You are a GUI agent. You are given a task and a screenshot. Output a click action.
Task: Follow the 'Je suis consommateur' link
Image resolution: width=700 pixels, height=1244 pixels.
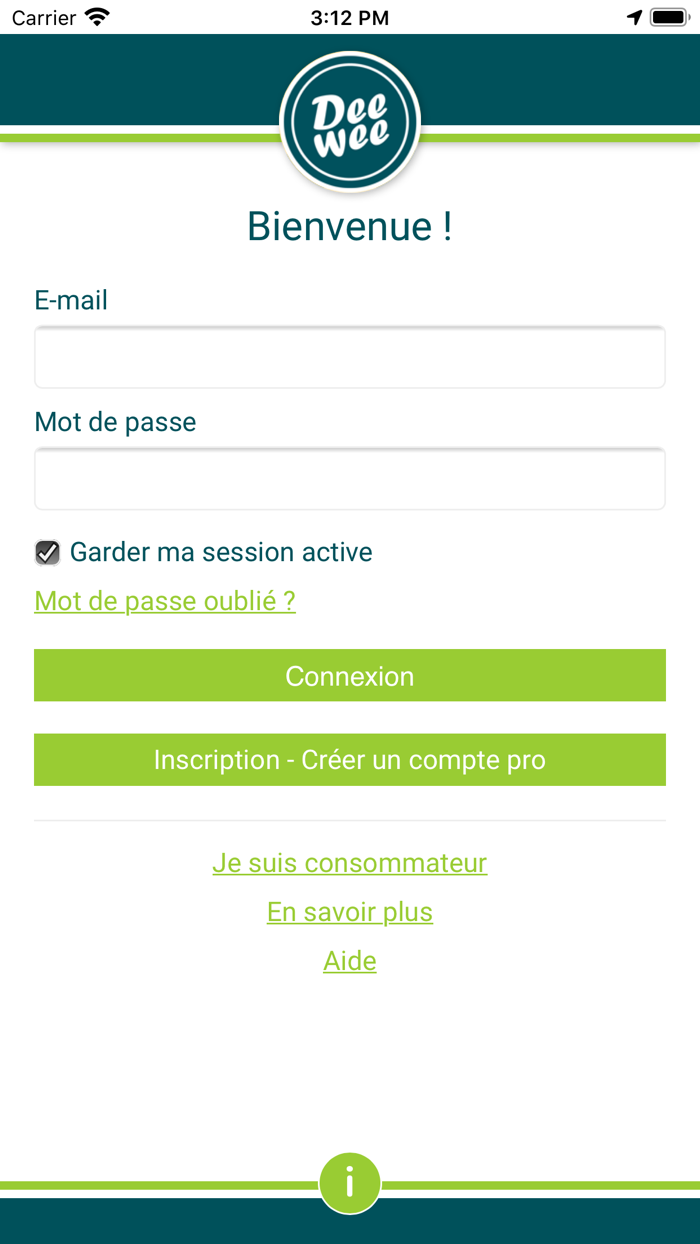350,863
